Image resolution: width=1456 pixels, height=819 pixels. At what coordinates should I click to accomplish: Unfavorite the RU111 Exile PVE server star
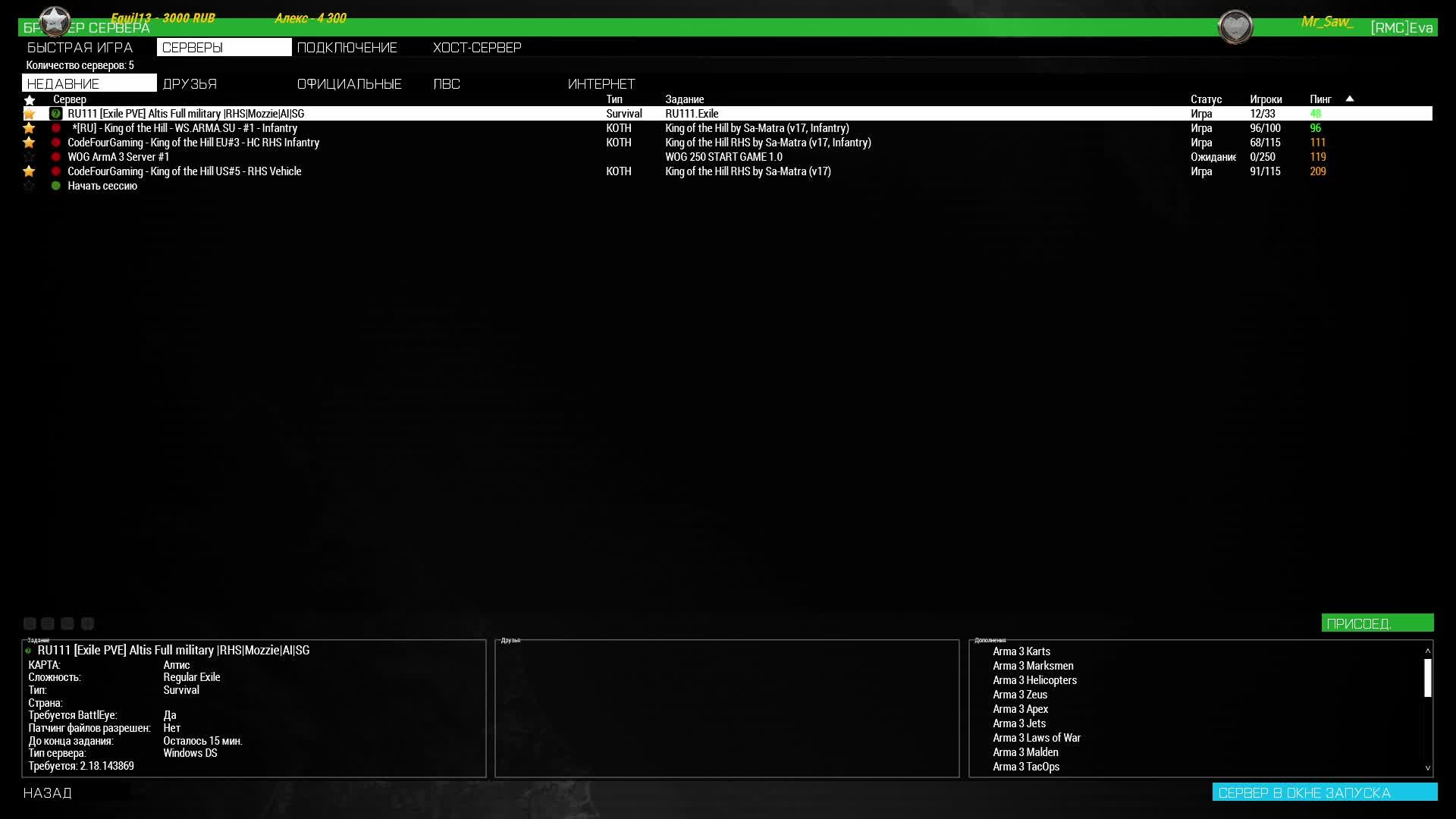click(x=30, y=114)
